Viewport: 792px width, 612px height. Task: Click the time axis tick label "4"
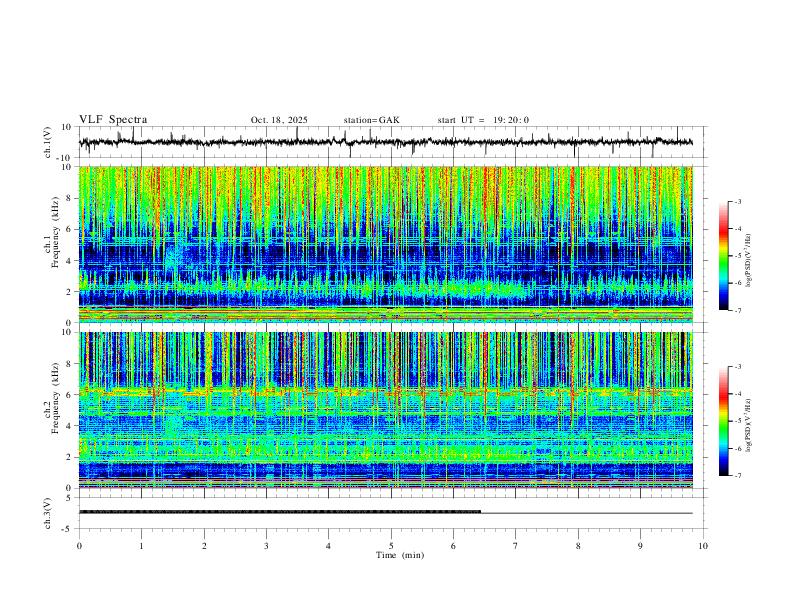(x=328, y=546)
